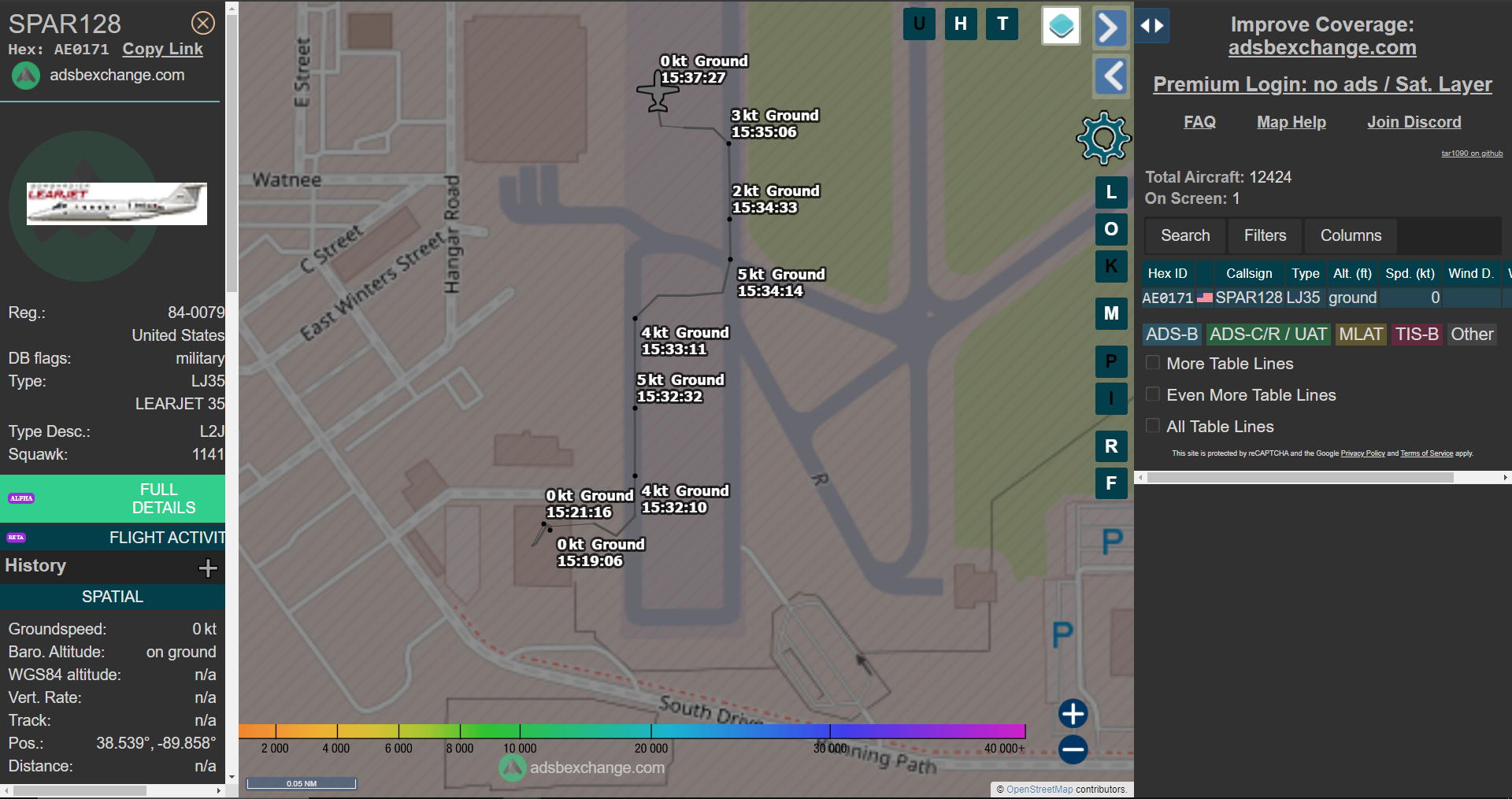Image resolution: width=1512 pixels, height=799 pixels.
Task: Open FULL DETAILS button
Action: (113, 498)
